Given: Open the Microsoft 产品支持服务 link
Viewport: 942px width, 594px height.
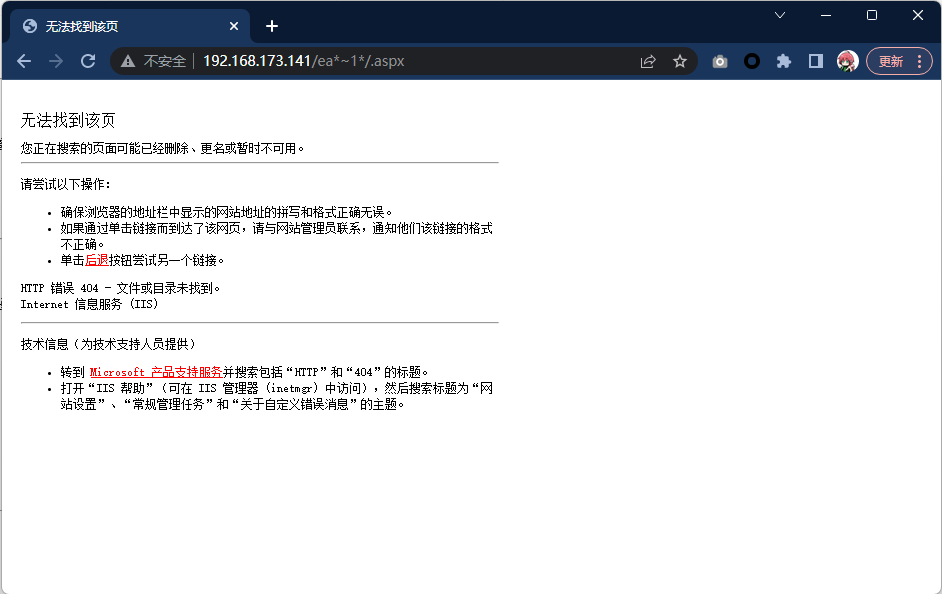Looking at the screenshot, I should tap(156, 372).
